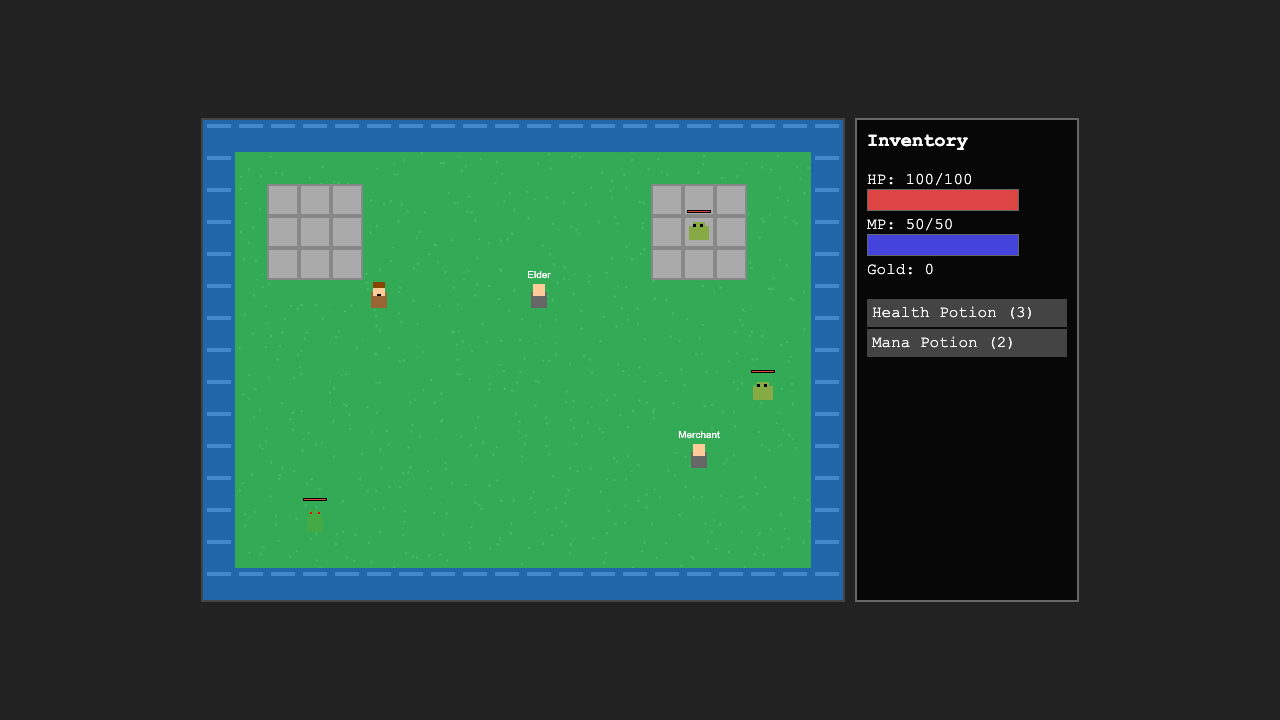Click the 'Elder' name label
Viewport: 1280px width, 720px height.
click(x=539, y=275)
